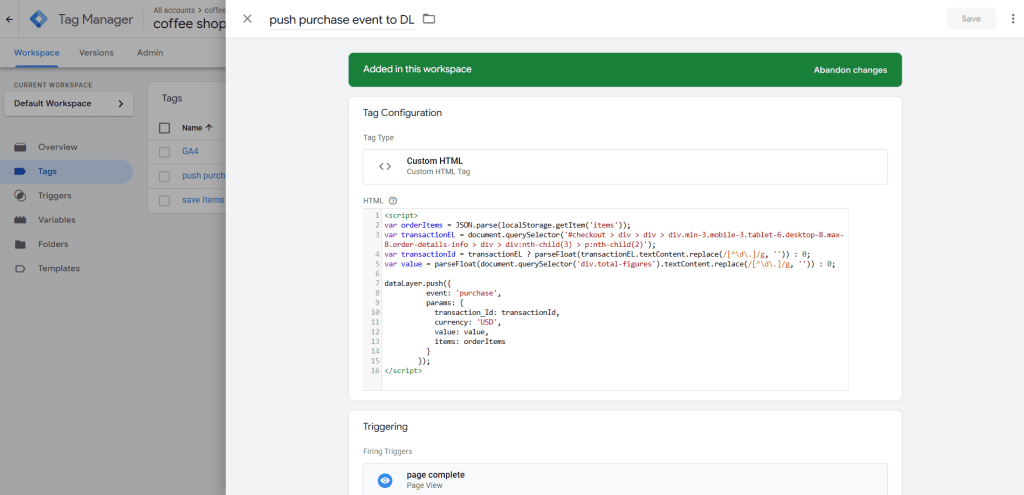Expand the Default Workspace selector

[x=69, y=104]
